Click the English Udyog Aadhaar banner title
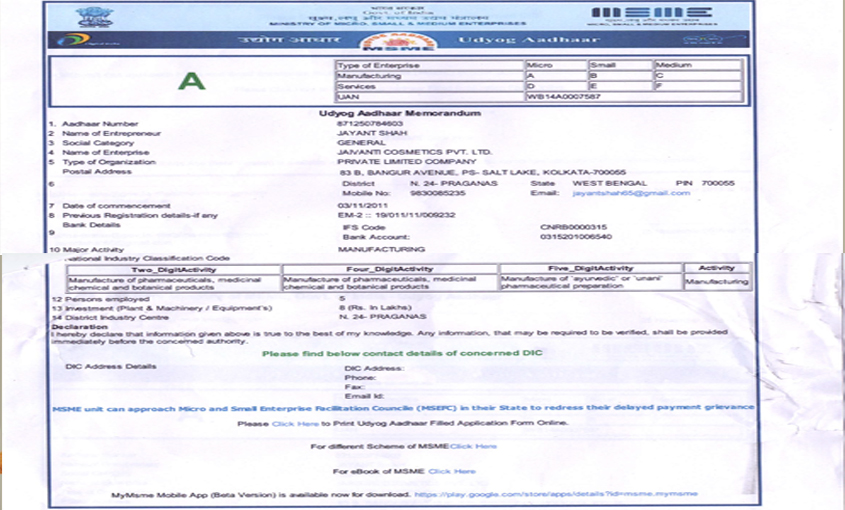Screen dimensions: 845x510 click(527, 39)
